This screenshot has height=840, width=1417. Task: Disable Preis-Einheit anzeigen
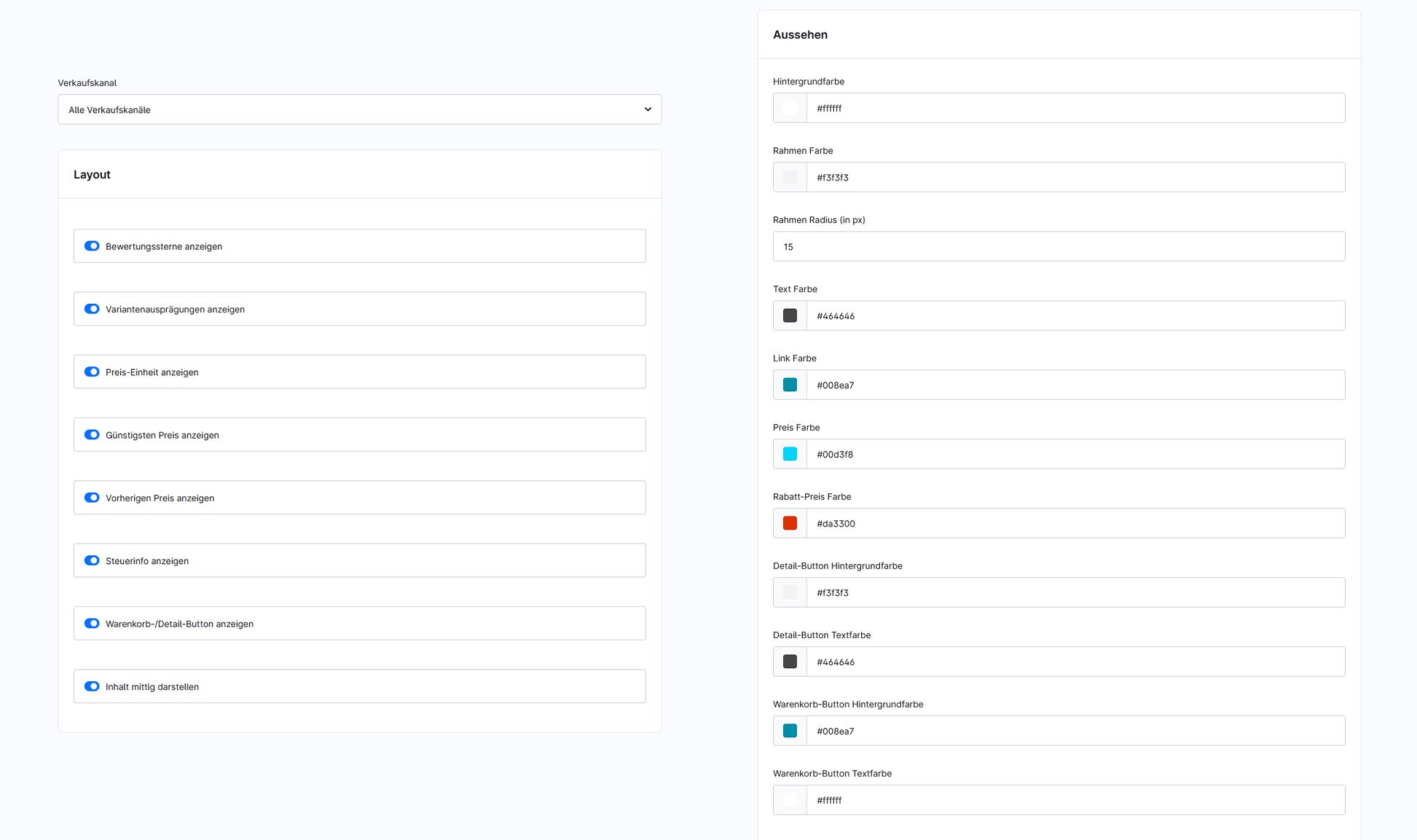tap(92, 372)
